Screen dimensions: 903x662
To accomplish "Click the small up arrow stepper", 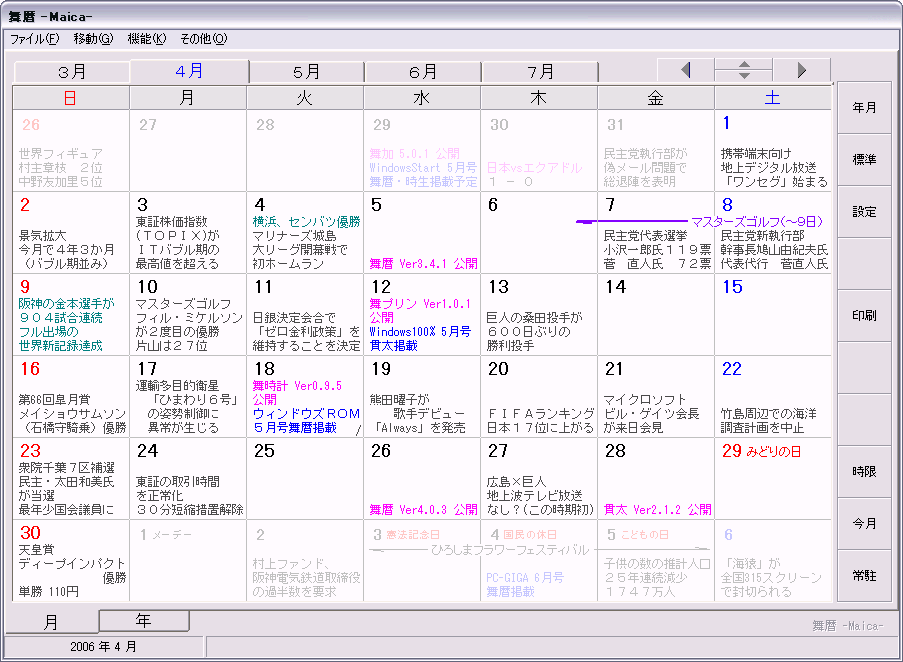I will tap(743, 65).
